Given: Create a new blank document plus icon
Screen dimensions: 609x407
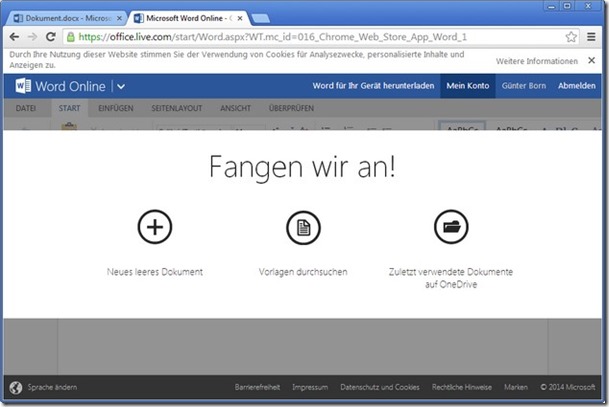Looking at the screenshot, I should tap(155, 227).
